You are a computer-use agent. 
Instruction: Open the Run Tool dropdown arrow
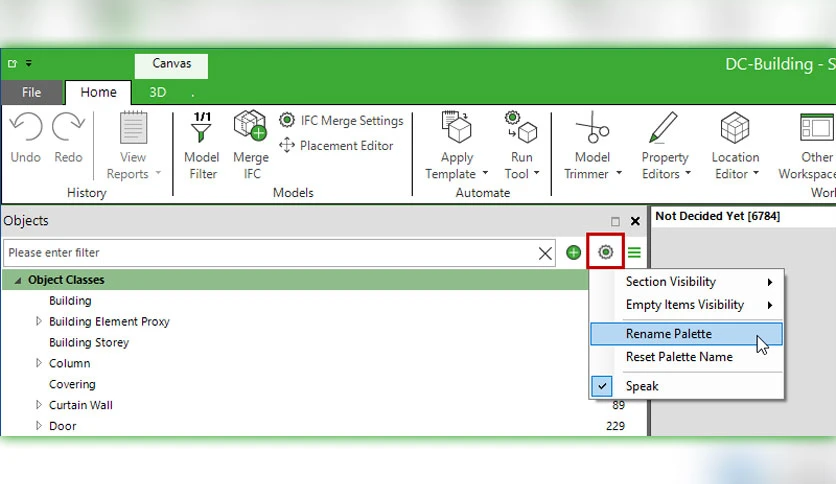pyautogui.click(x=536, y=173)
